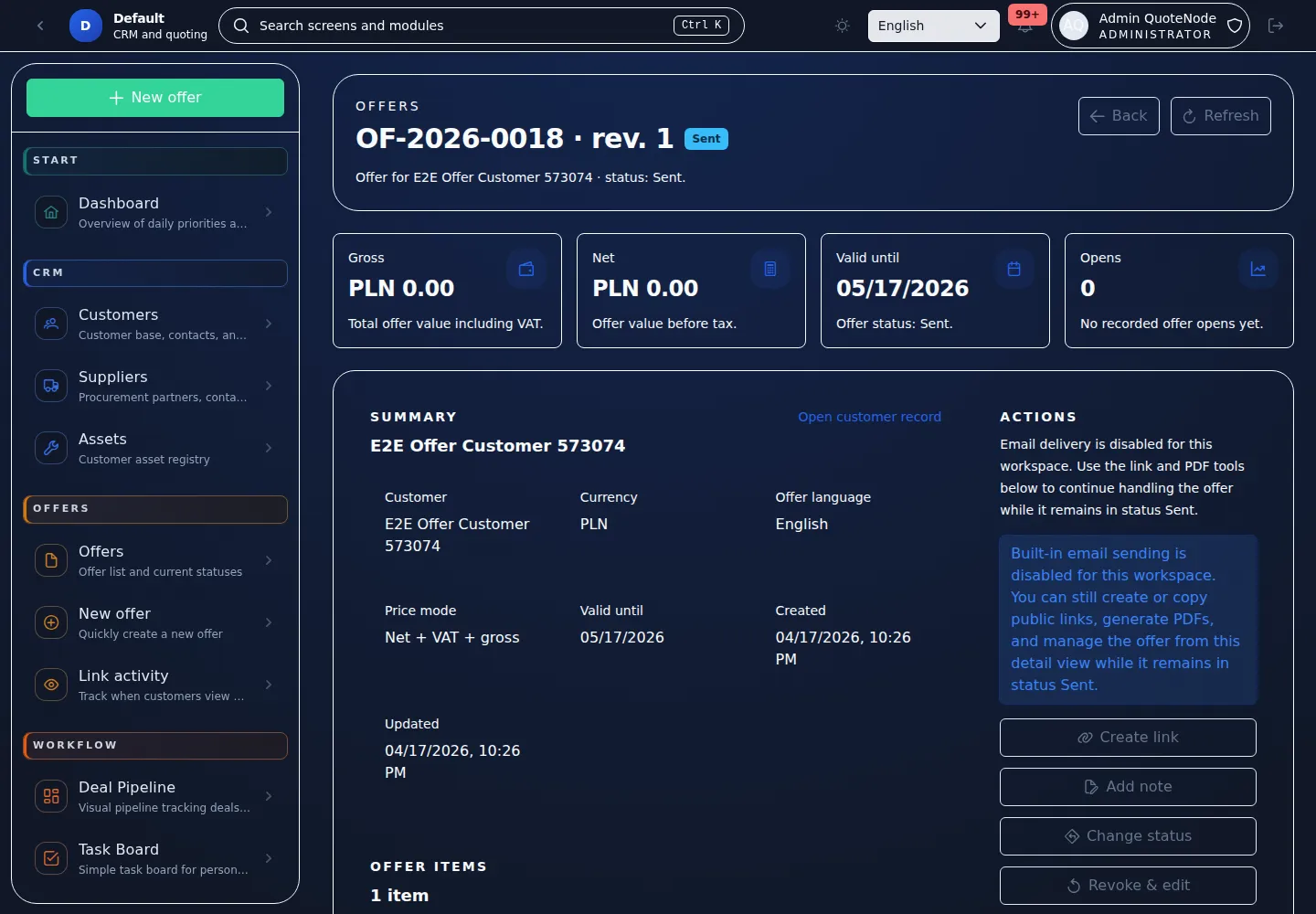Click the Customers people icon
The width and height of the screenshot is (1316, 914).
click(x=51, y=324)
